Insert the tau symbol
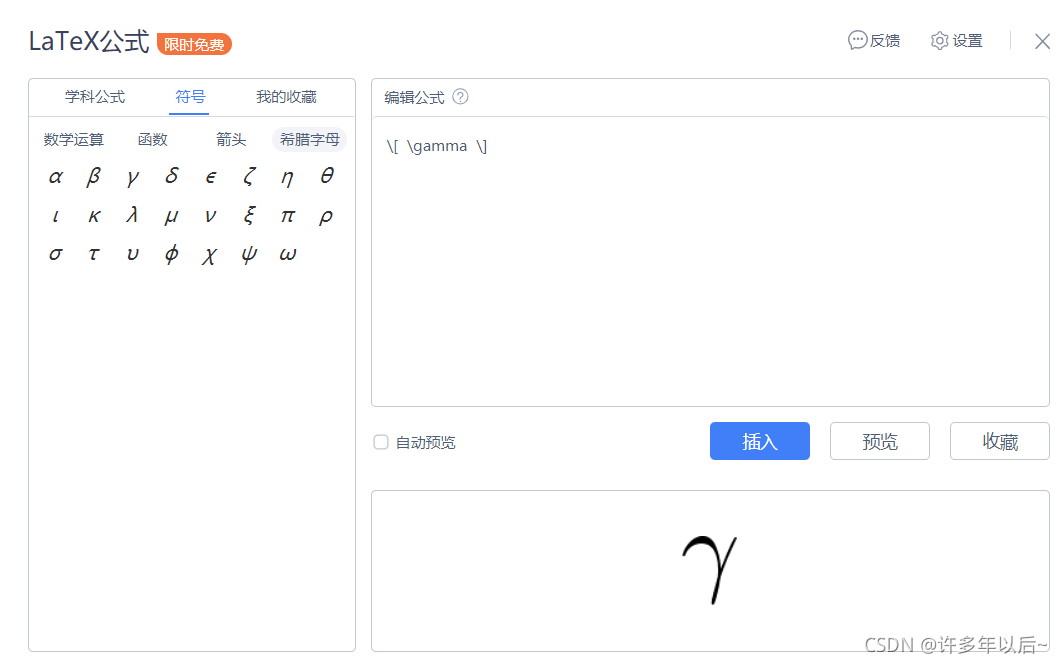1062x663 pixels. click(x=94, y=255)
